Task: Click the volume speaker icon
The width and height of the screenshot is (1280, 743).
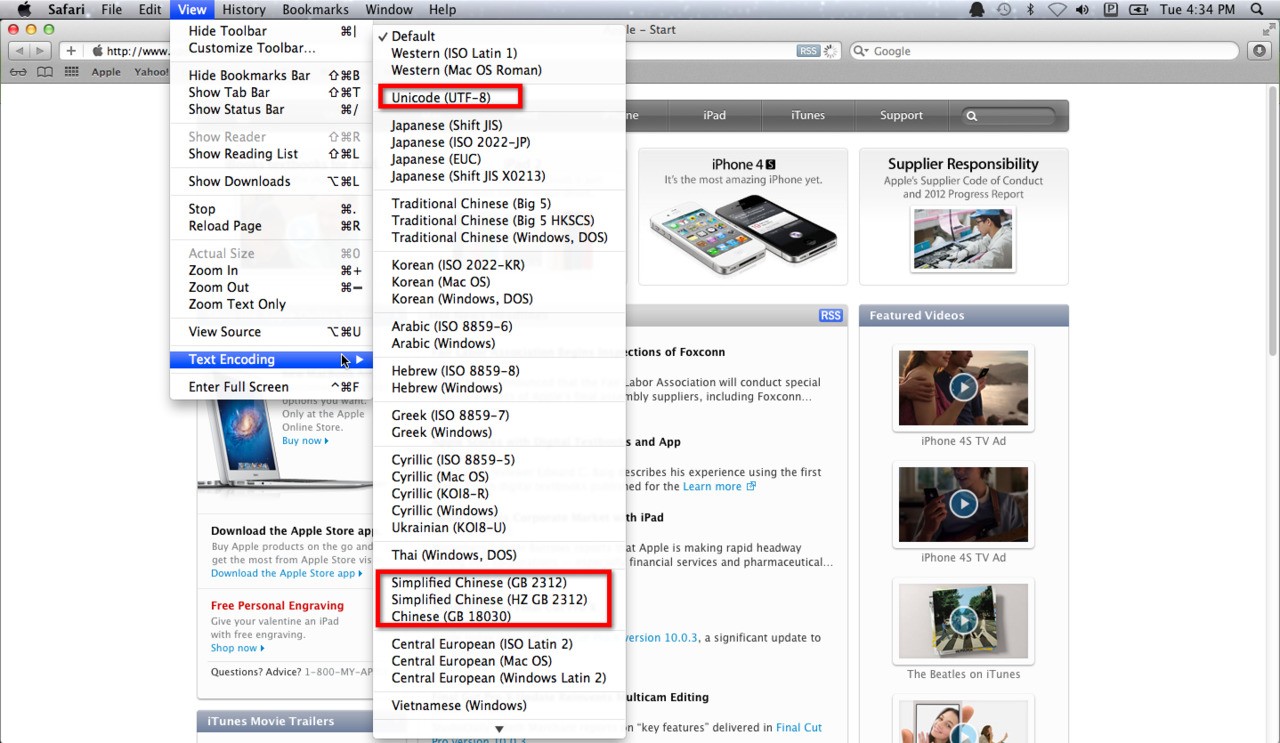Action: coord(1084,10)
